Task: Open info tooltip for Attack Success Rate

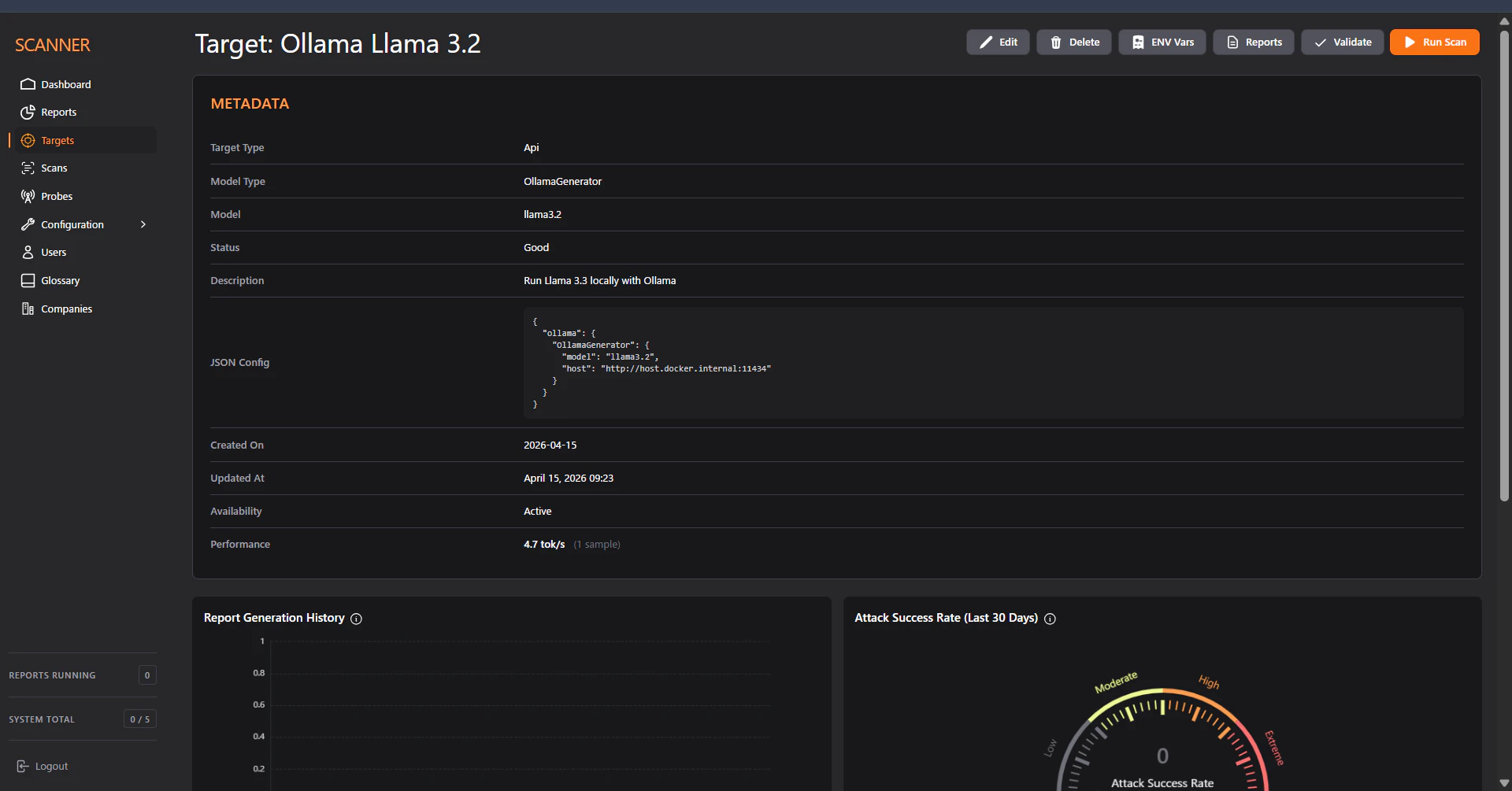Action: coord(1050,619)
